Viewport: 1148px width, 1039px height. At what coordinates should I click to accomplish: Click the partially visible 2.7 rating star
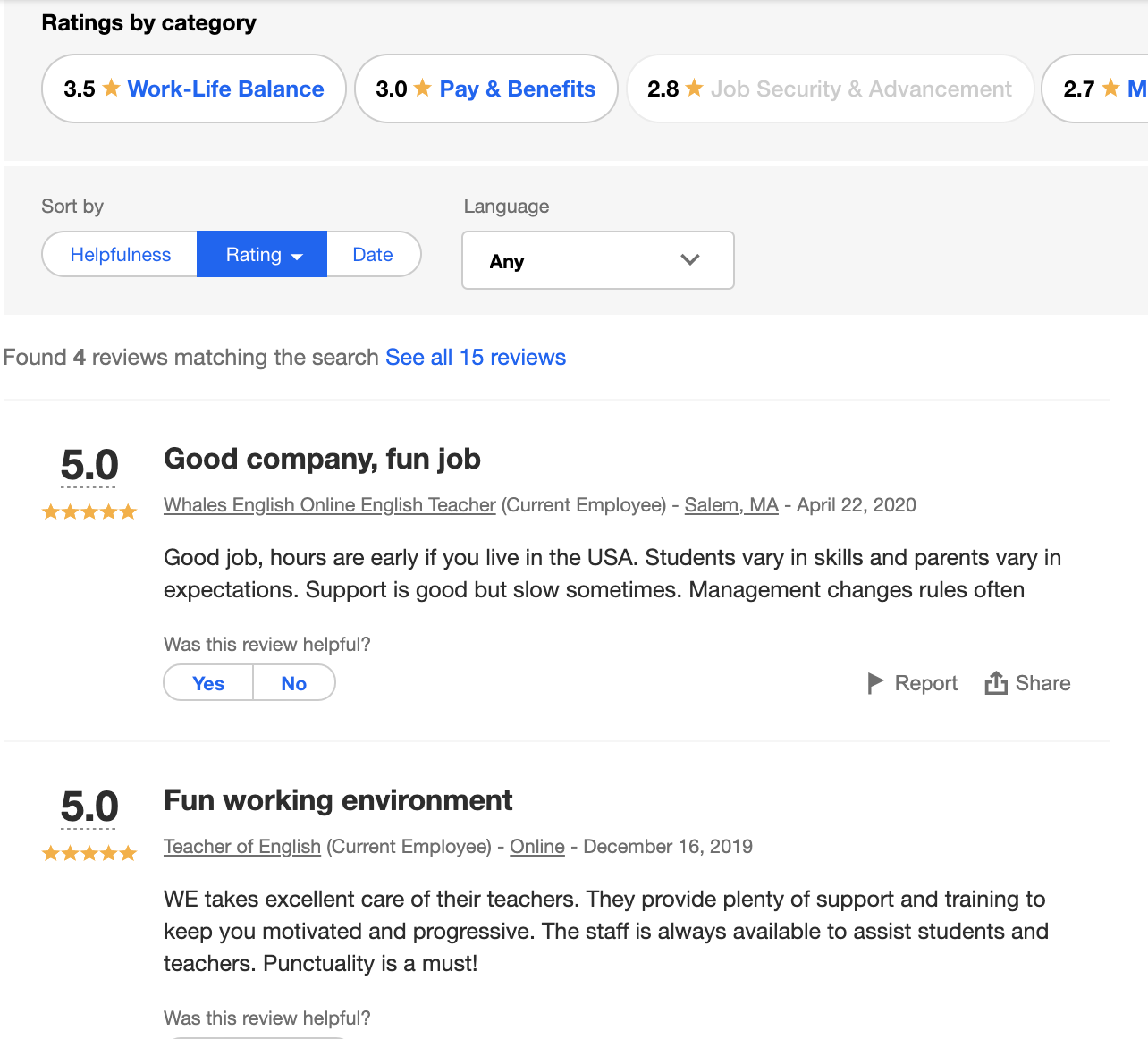(1110, 89)
